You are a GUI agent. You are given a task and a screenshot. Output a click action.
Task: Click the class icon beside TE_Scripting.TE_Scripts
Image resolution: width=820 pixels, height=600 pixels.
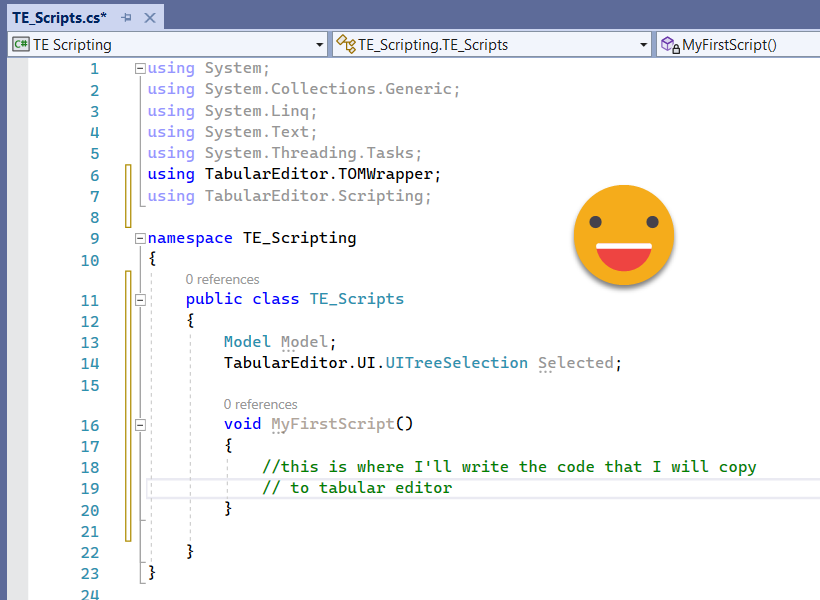[x=346, y=44]
